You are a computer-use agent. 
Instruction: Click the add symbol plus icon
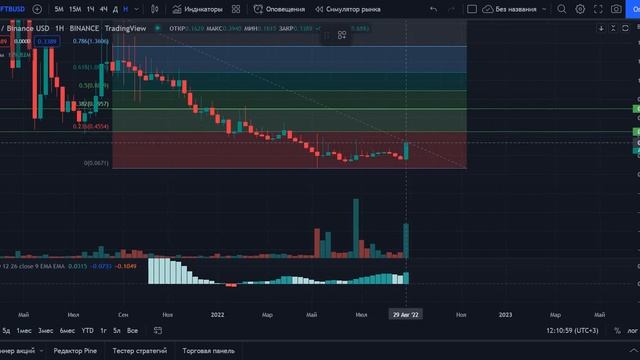pos(37,9)
